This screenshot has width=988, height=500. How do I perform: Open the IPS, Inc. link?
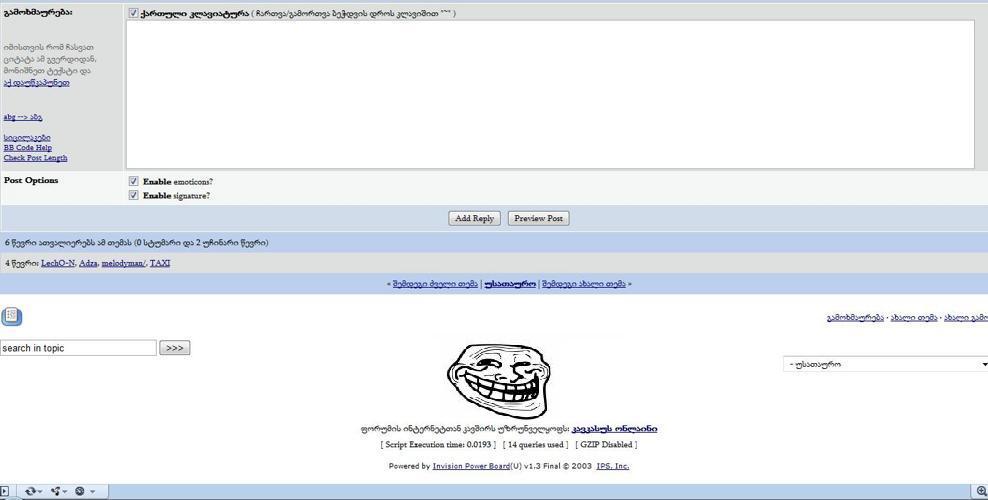point(612,466)
